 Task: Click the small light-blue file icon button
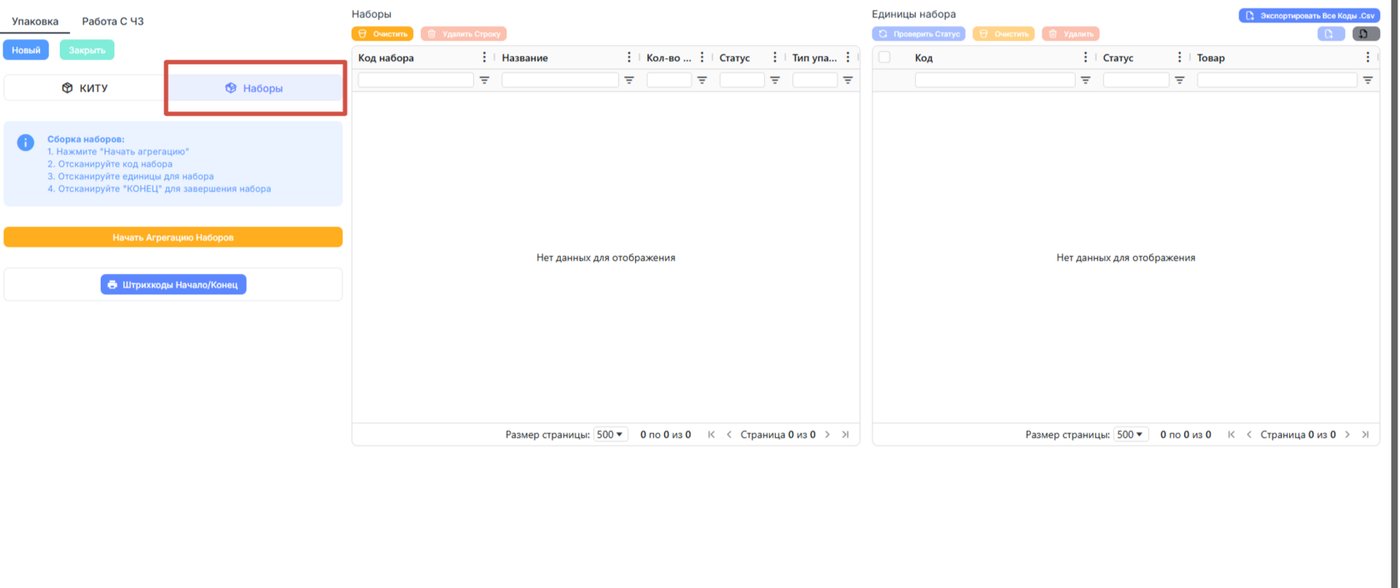point(1331,34)
